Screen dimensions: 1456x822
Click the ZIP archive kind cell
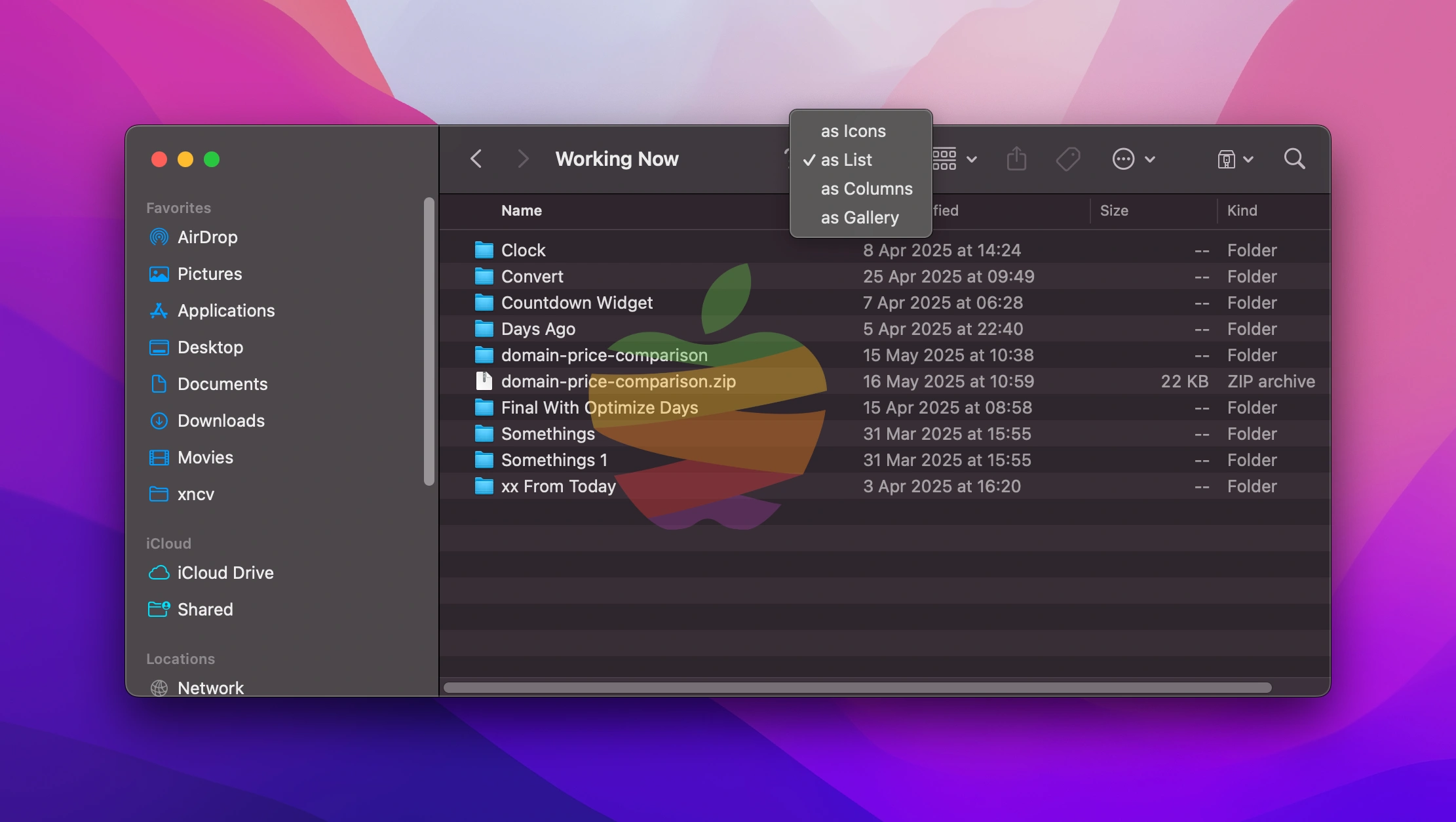pyautogui.click(x=1271, y=382)
